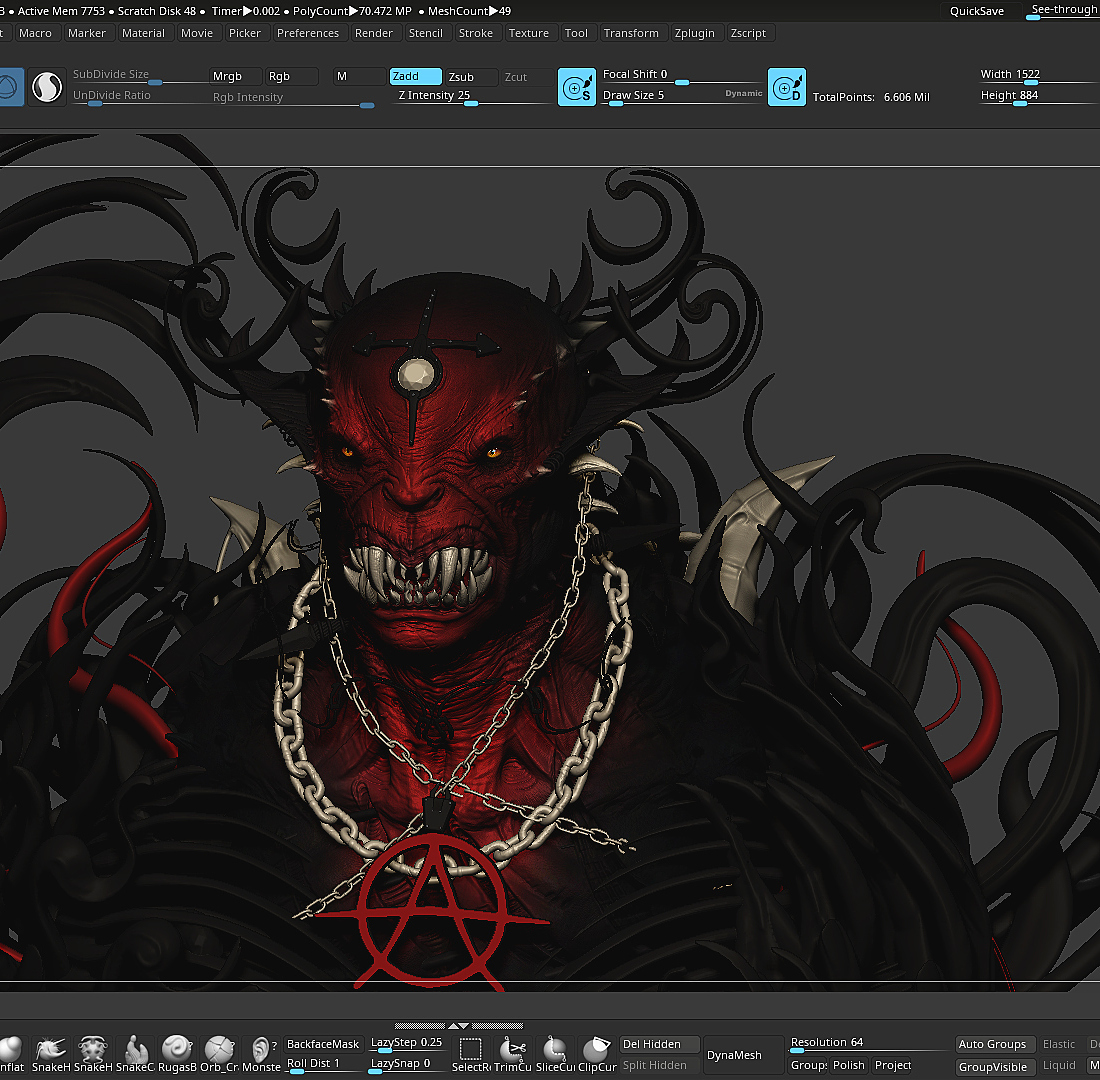Click the document Width slider
This screenshot has height=1080, width=1100.
tap(1038, 76)
